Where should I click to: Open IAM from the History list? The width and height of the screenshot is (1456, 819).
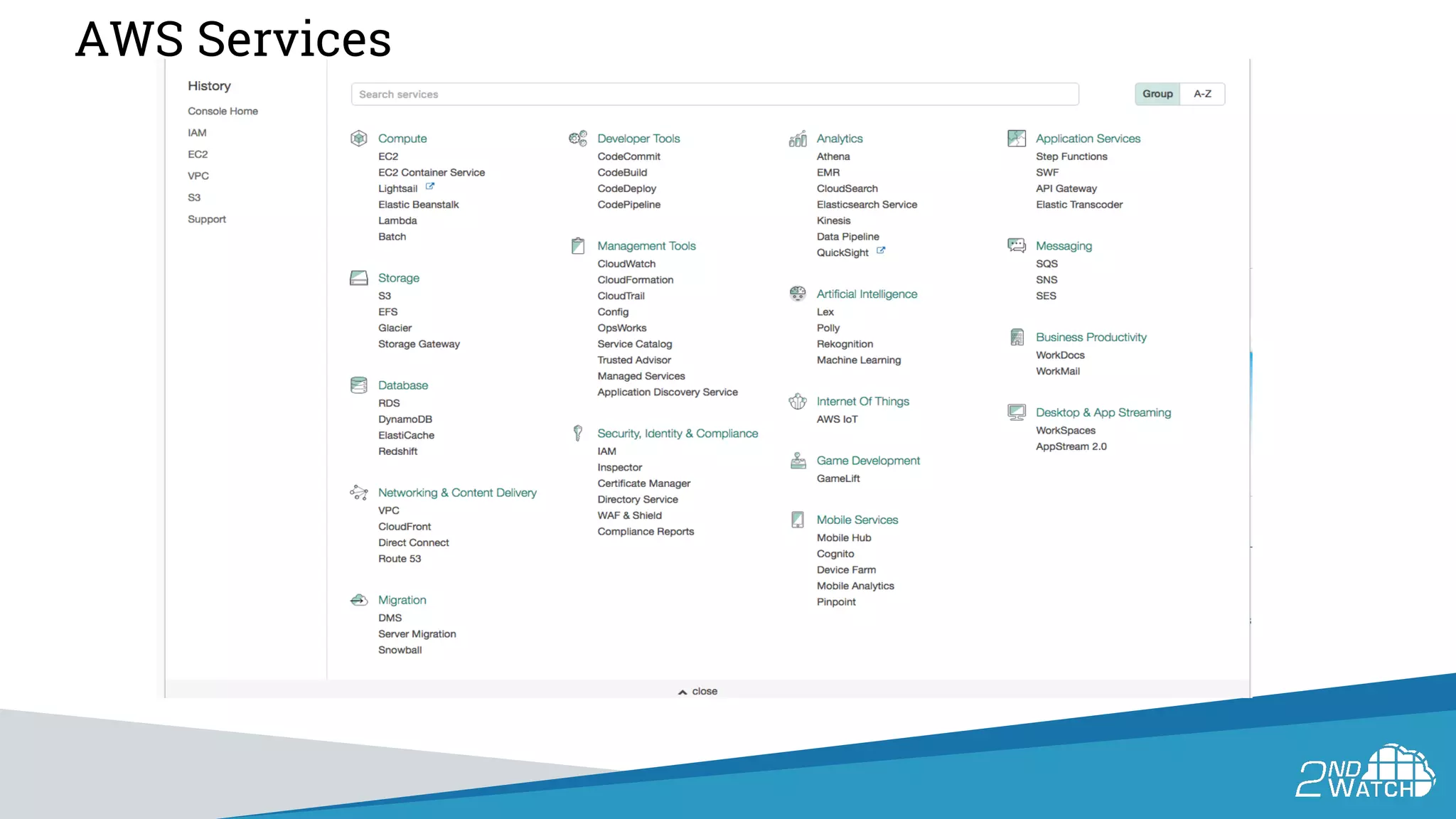point(197,132)
